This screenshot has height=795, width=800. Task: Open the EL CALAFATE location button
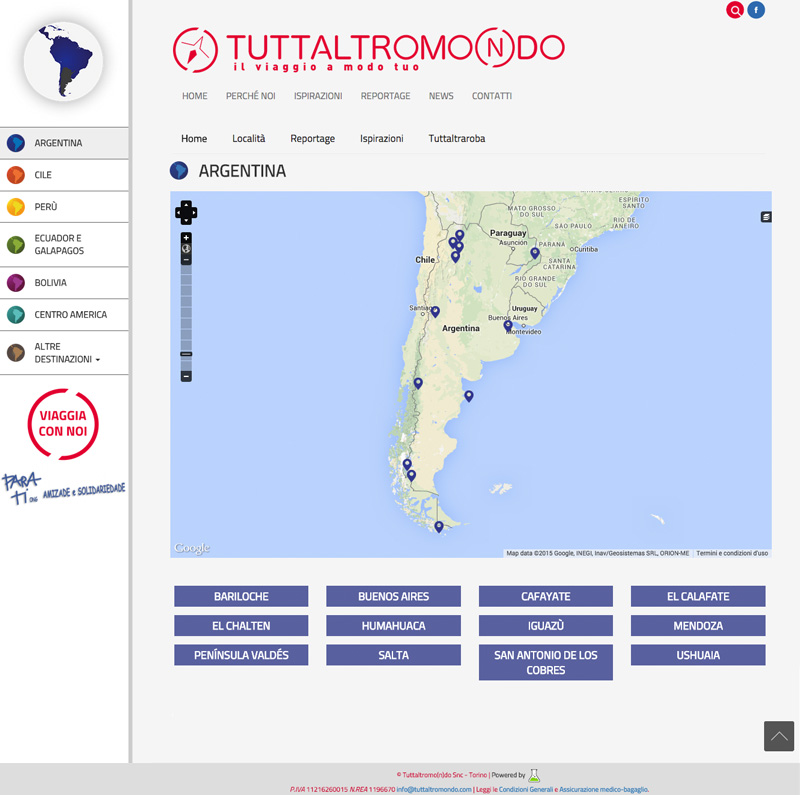click(x=698, y=596)
